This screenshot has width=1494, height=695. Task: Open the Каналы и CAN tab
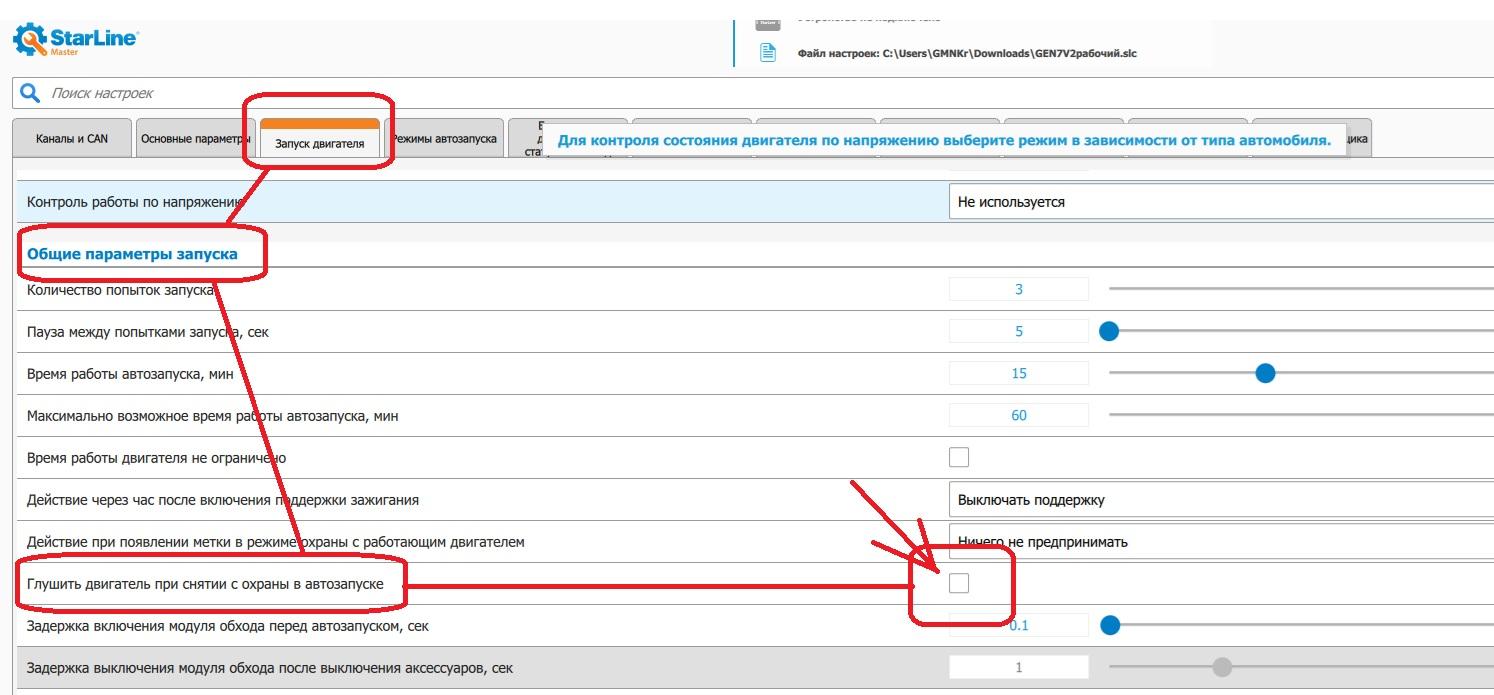pyautogui.click(x=72, y=139)
